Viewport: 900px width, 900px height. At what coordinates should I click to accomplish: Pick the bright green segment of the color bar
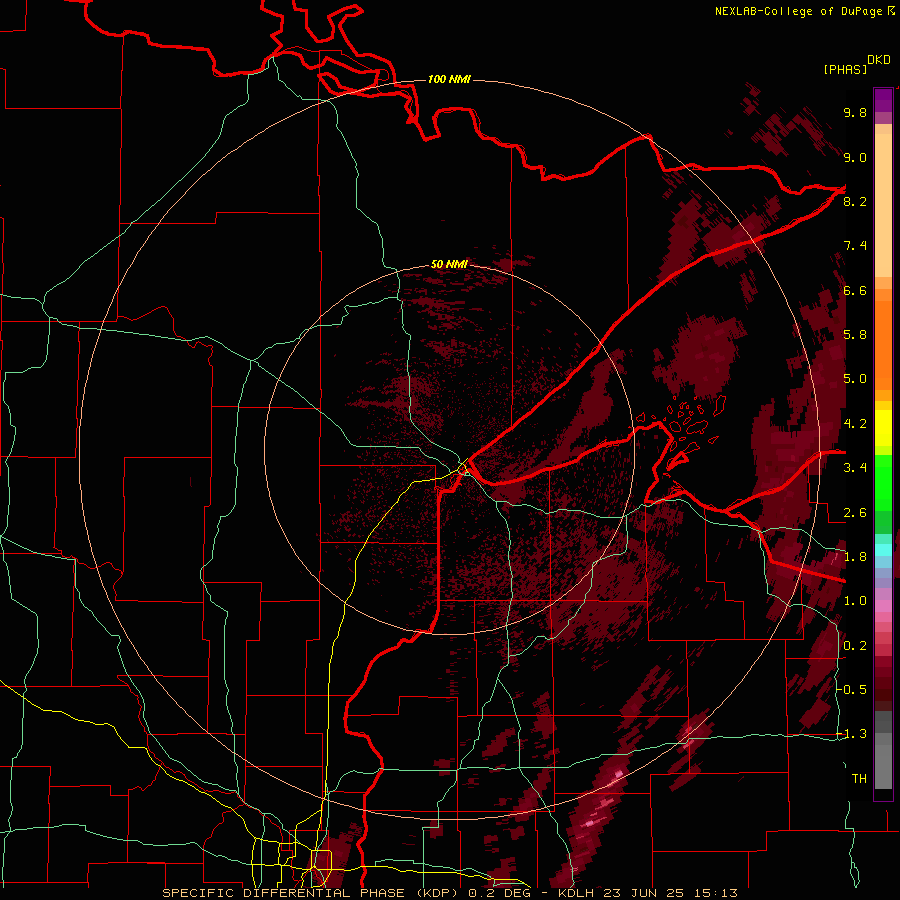(x=883, y=484)
